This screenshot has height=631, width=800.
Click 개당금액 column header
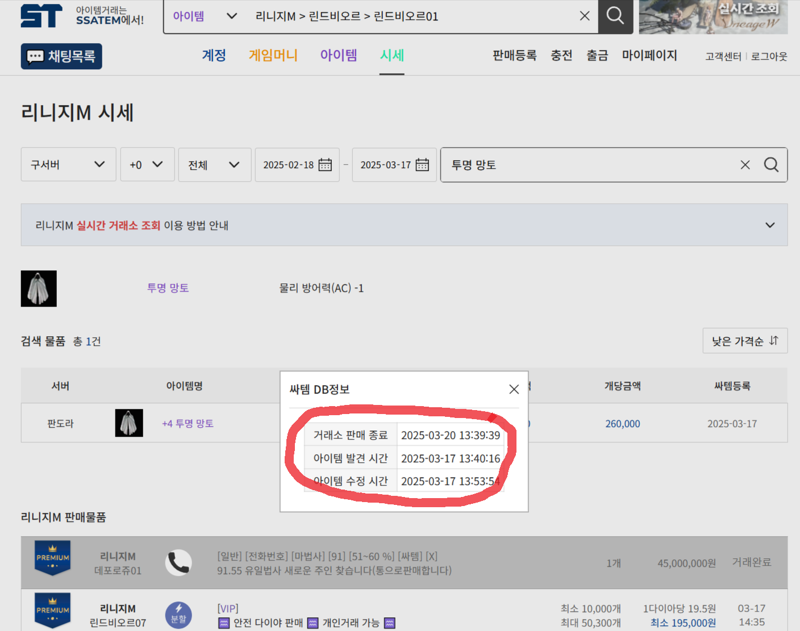pyautogui.click(x=622, y=386)
